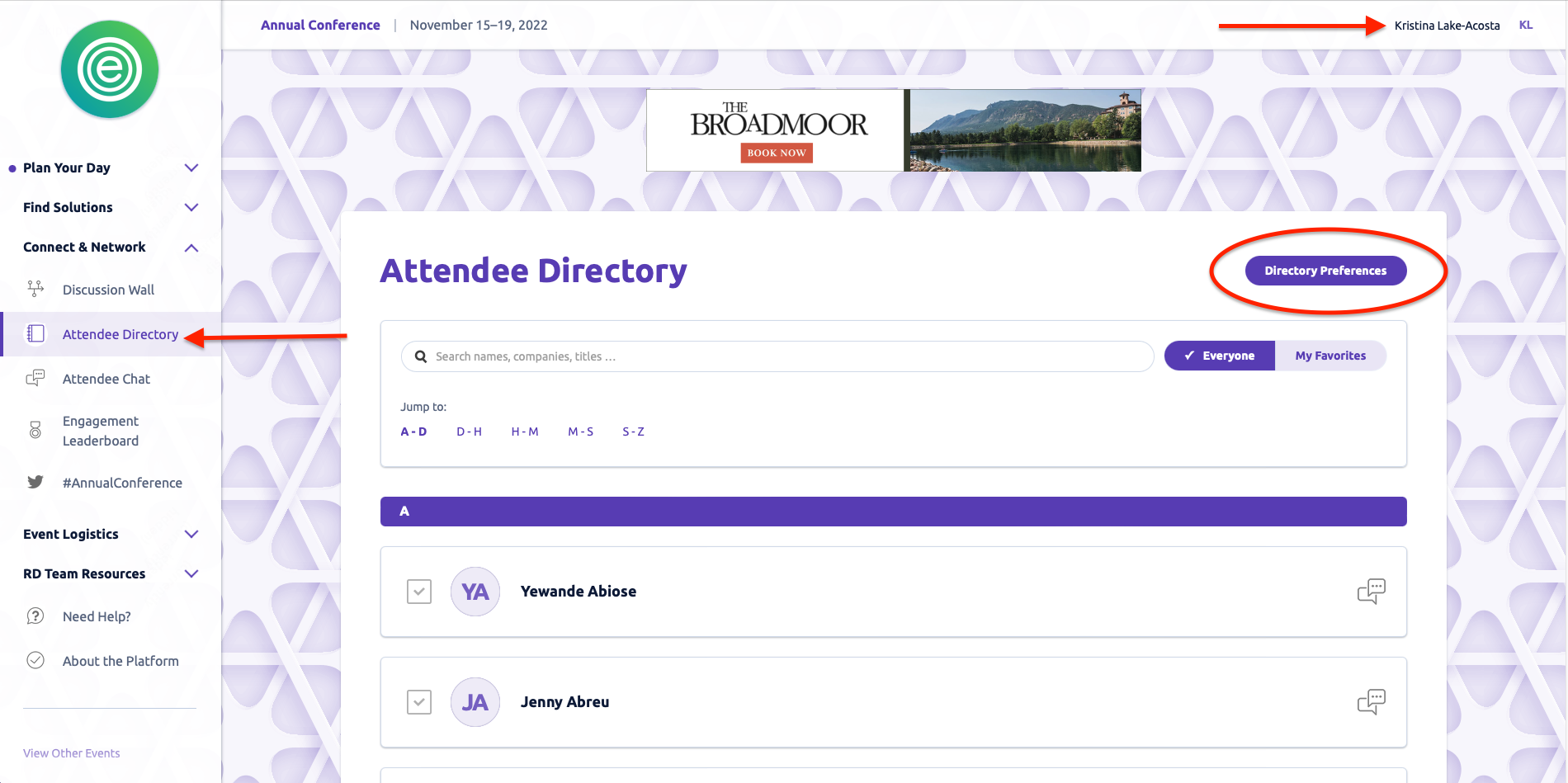Click View Other Events link
The height and width of the screenshot is (783, 1568).
[72, 753]
